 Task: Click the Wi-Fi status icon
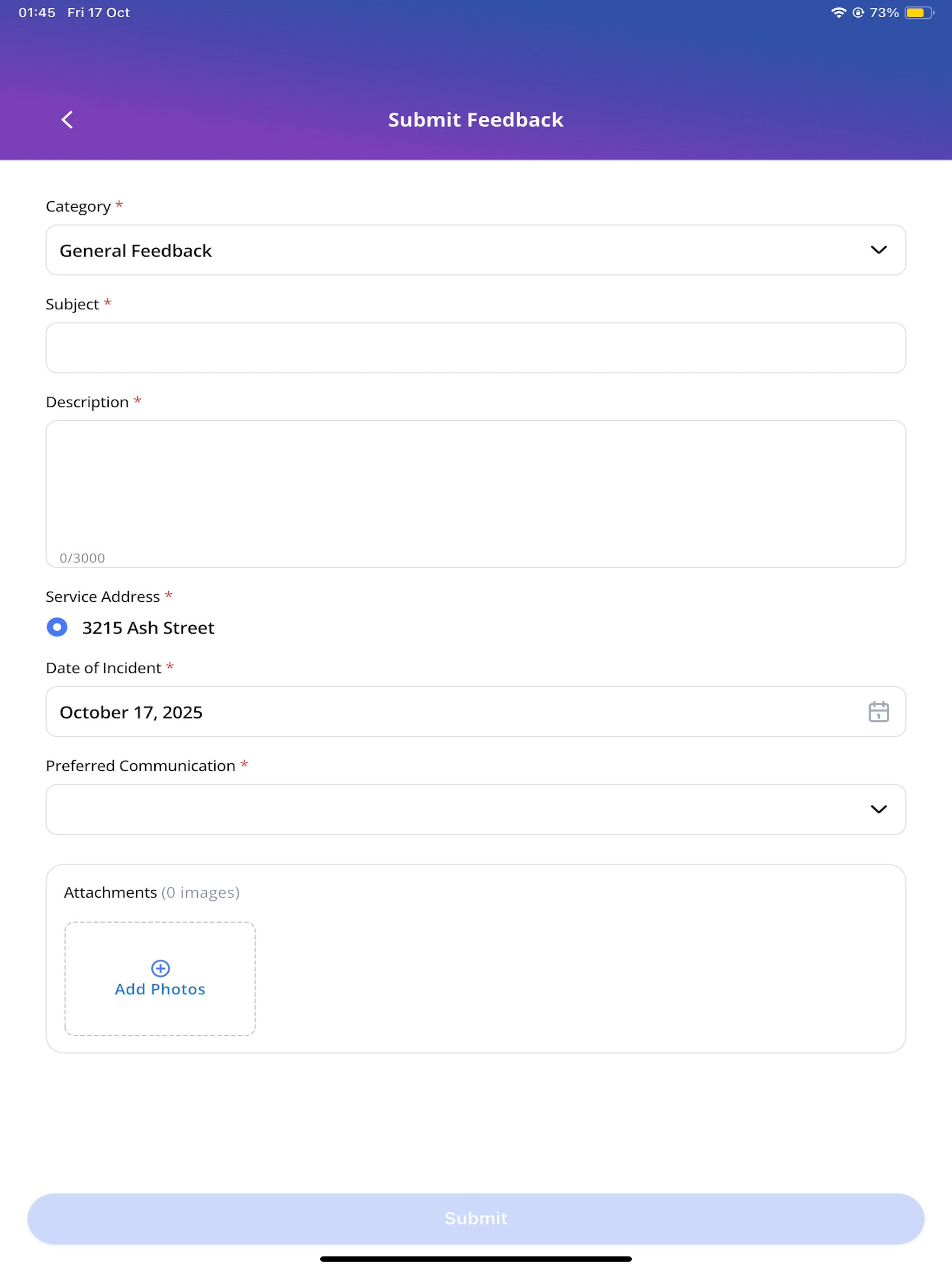pos(838,13)
